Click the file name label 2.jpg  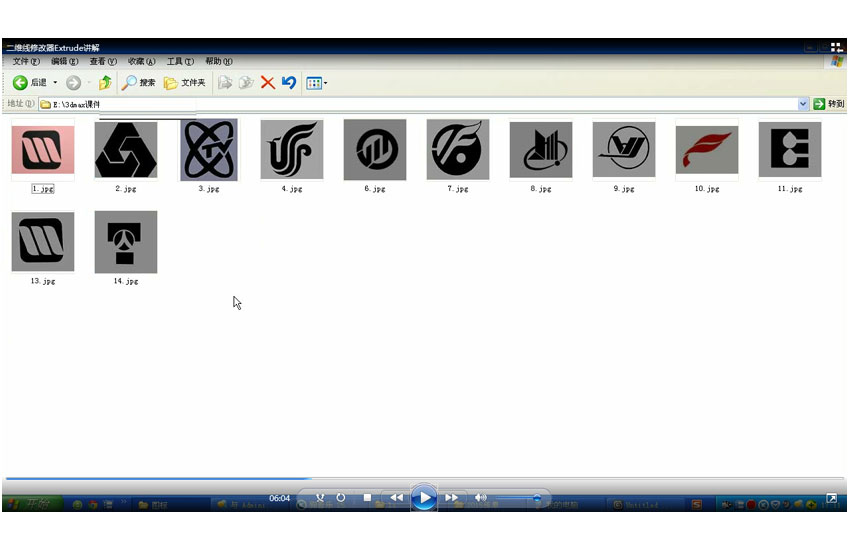126,189
